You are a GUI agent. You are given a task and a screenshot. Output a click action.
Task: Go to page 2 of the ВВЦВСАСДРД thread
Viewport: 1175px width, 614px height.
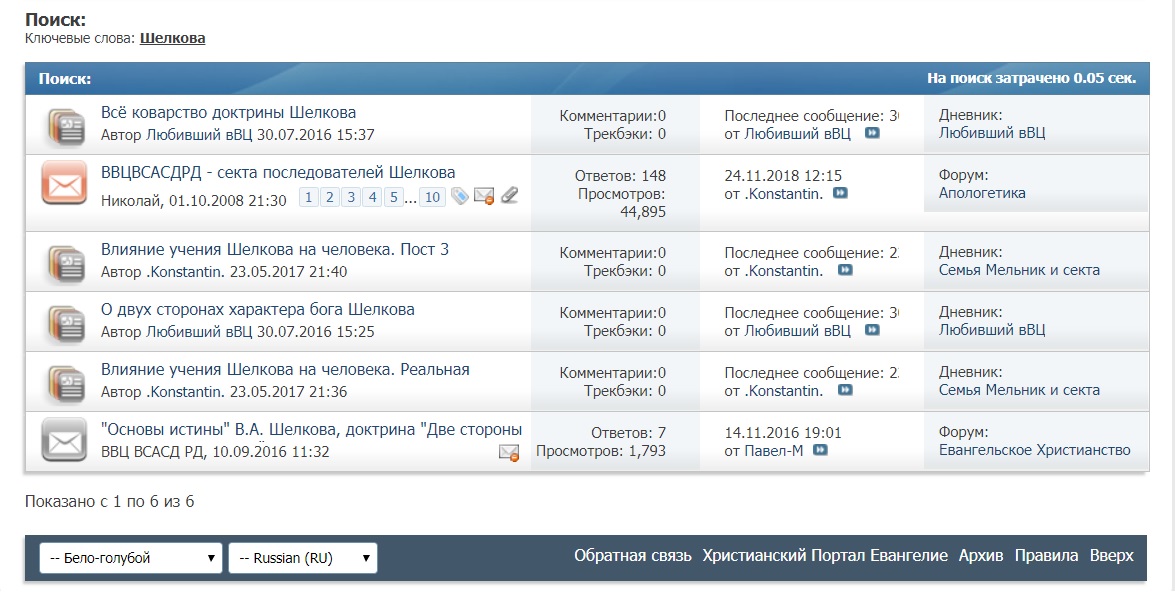[330, 198]
